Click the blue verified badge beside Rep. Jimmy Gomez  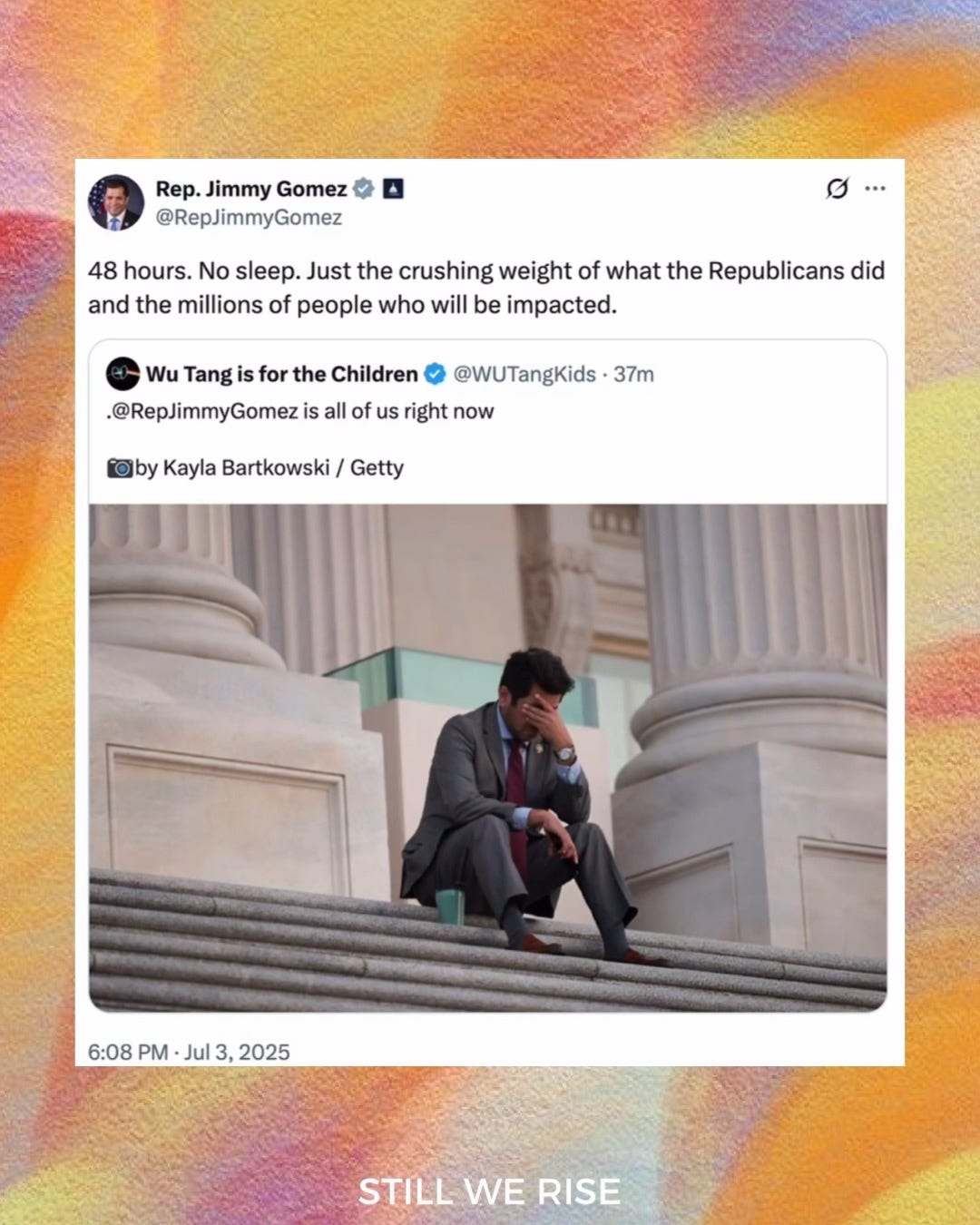(x=363, y=189)
